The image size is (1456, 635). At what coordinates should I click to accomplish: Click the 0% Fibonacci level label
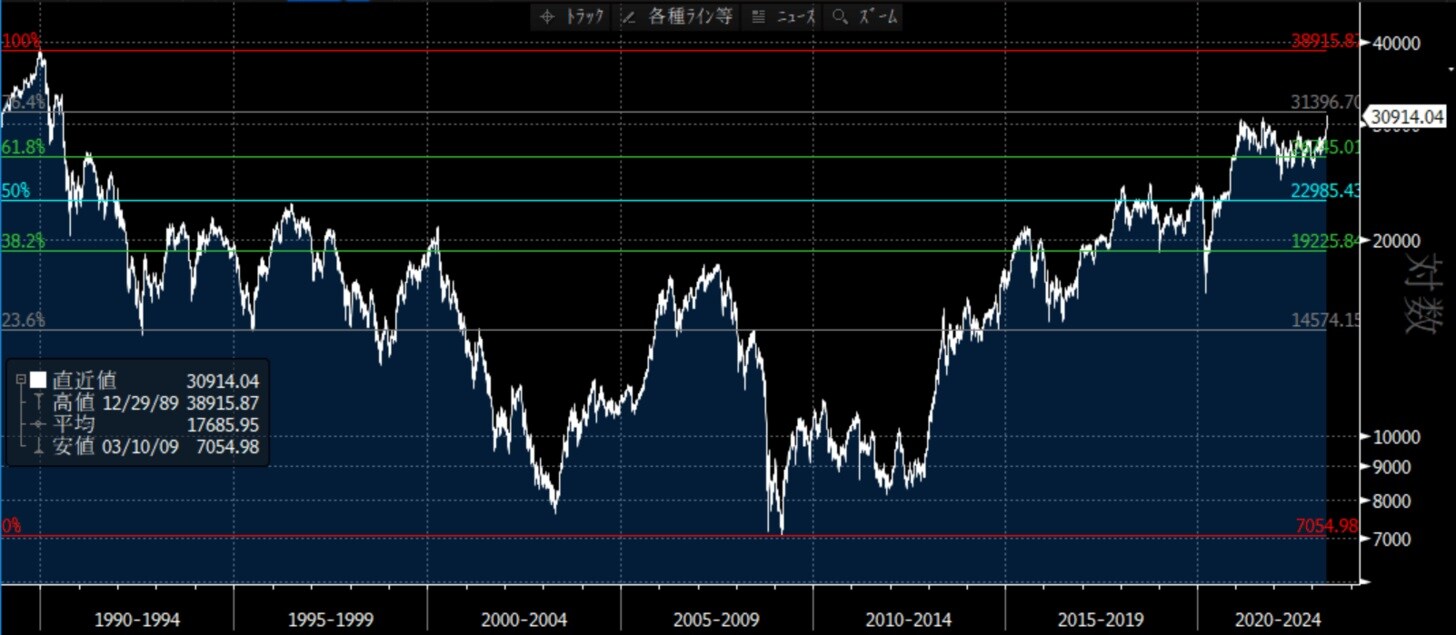(11, 526)
